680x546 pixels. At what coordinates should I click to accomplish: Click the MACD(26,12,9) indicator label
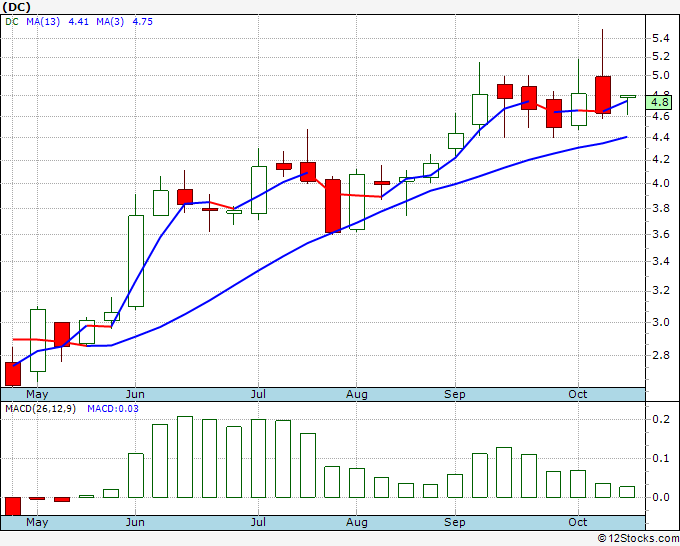click(40, 409)
